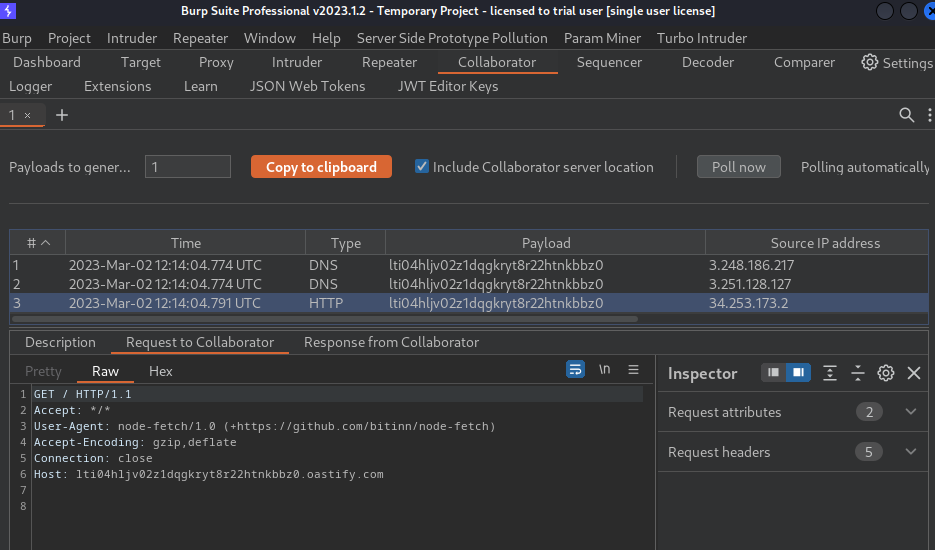Screen dimensions: 935x550
Task: Open the Repeater menu in menu bar
Action: coord(200,38)
